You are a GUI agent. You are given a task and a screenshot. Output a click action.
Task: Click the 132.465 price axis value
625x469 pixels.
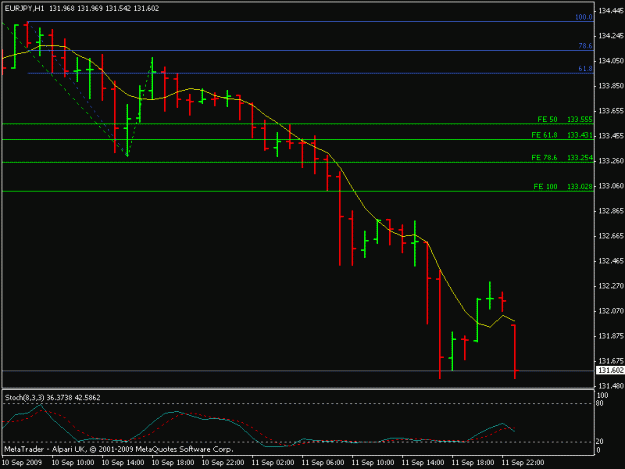[x=611, y=261]
